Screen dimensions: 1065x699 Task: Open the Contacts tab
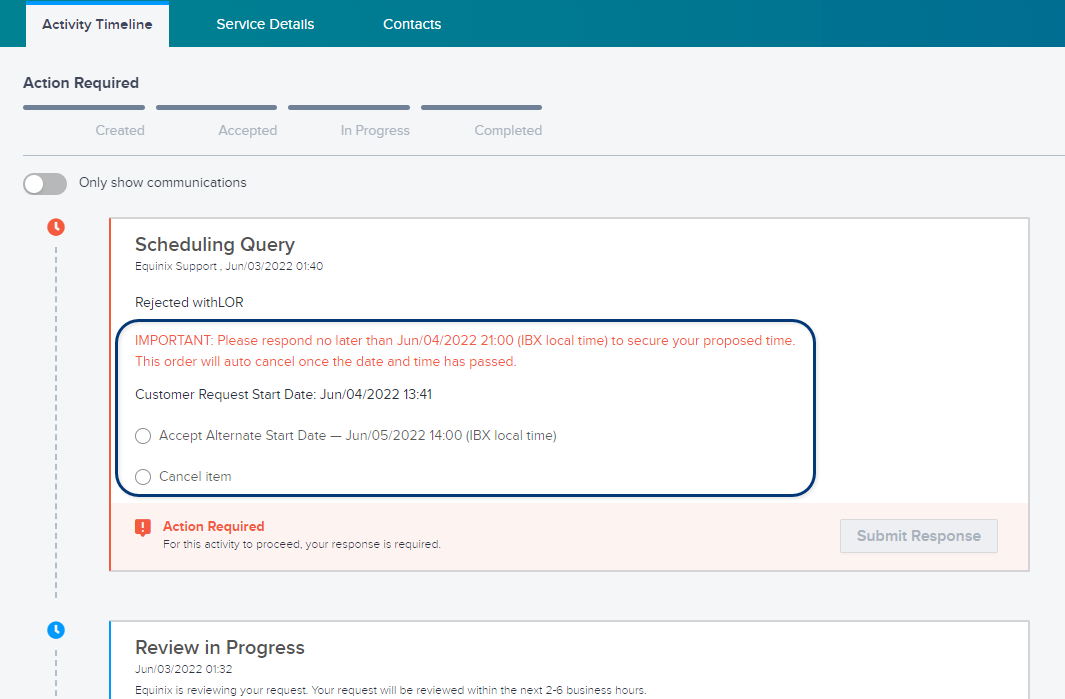pyautogui.click(x=412, y=24)
